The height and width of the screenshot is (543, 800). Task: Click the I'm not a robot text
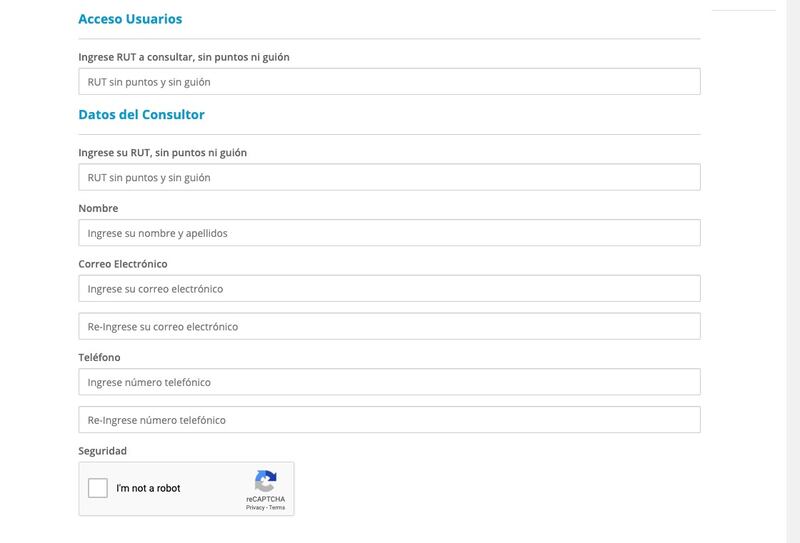148,488
